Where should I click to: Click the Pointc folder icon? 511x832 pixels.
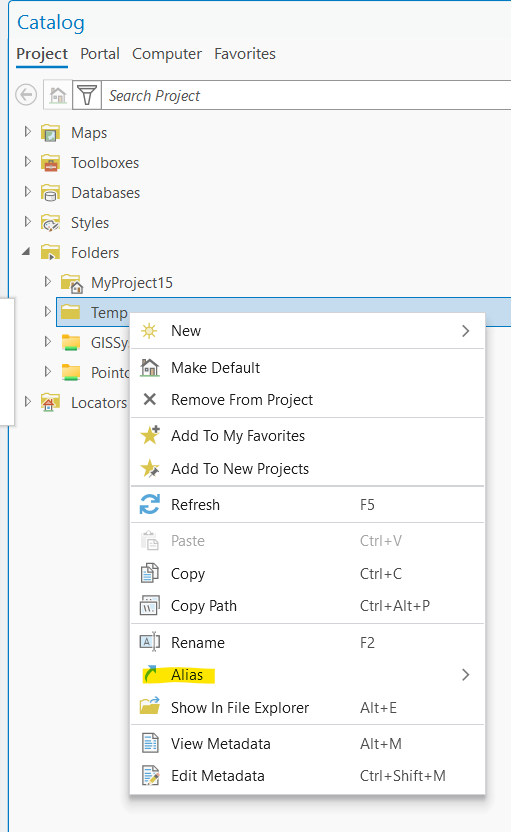tap(71, 372)
